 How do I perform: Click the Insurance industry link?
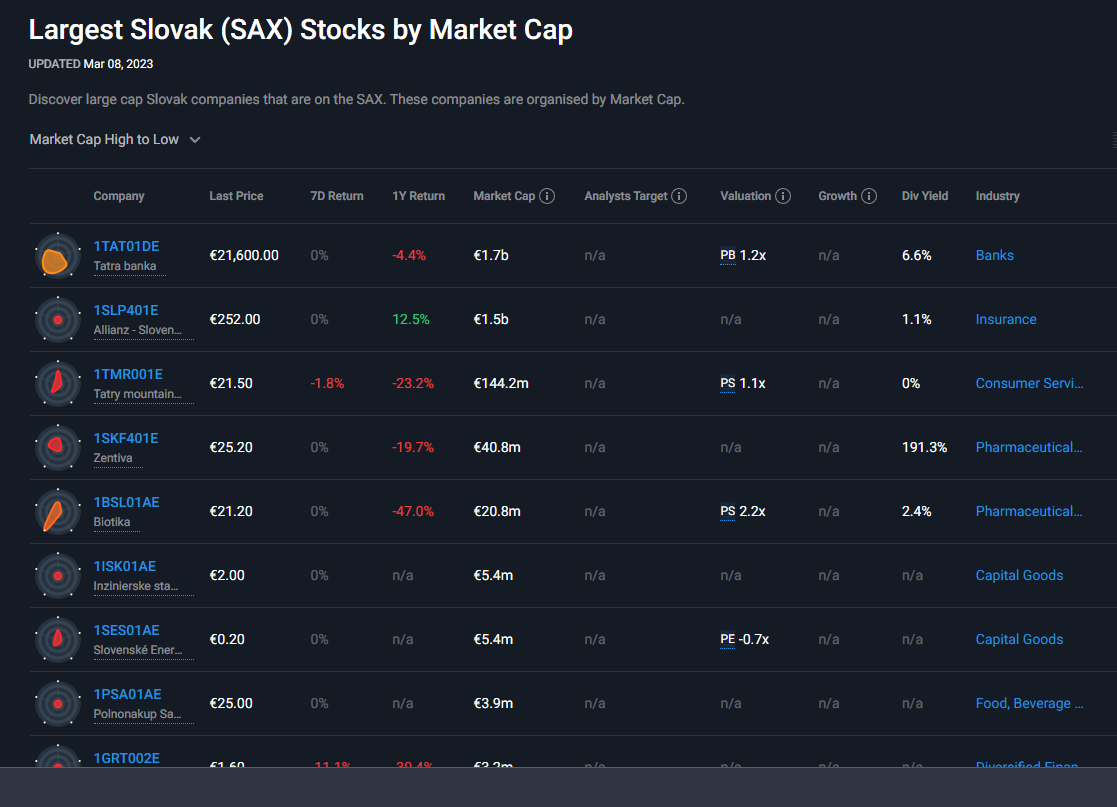1005,320
